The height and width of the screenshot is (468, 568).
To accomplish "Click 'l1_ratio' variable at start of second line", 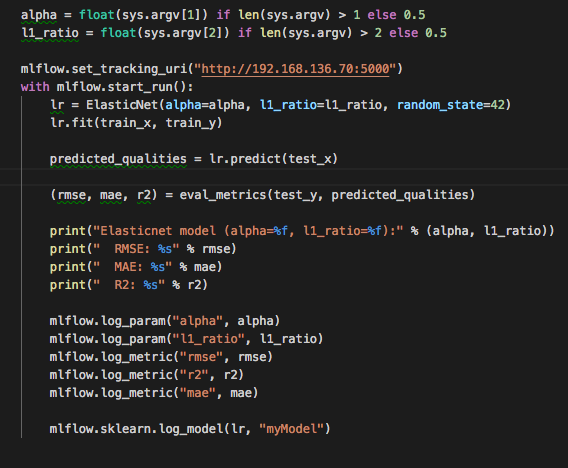I will point(50,33).
